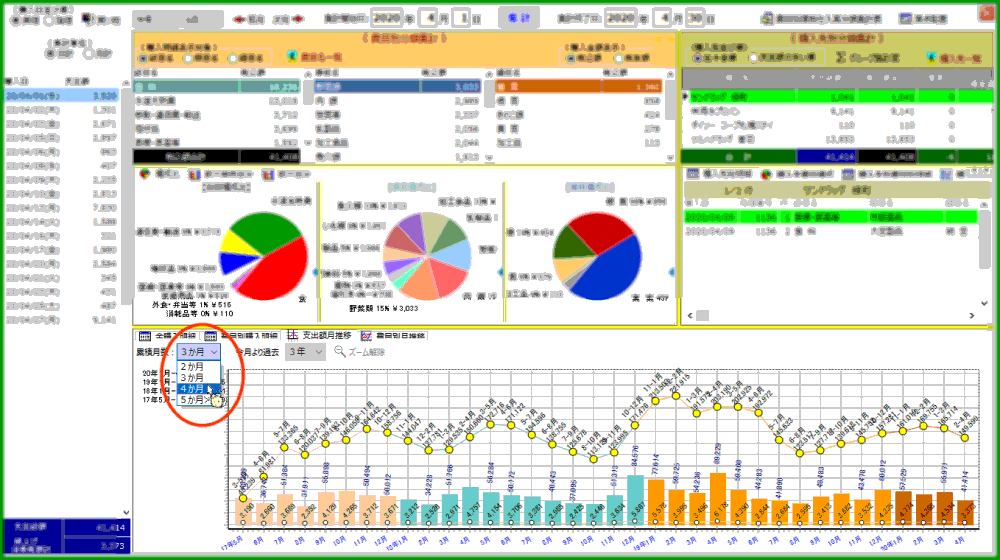Viewport: 1000px width, 560px height.
Task: Click the end date year field 2020
Action: click(x=621, y=18)
